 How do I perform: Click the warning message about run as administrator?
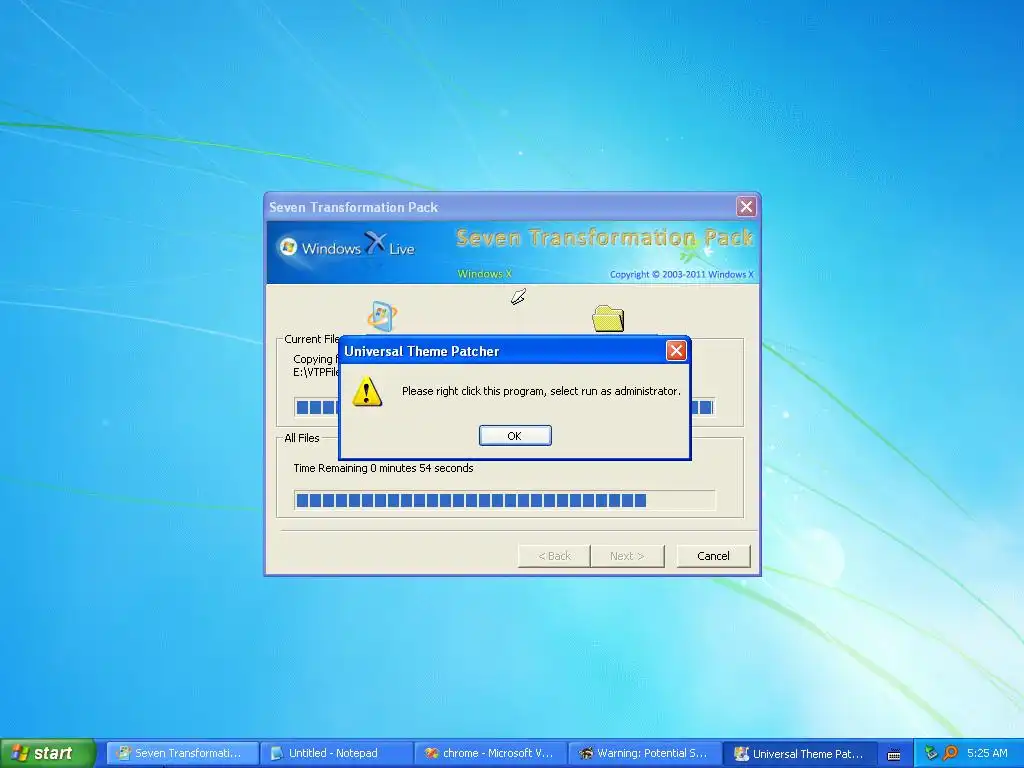(x=541, y=391)
